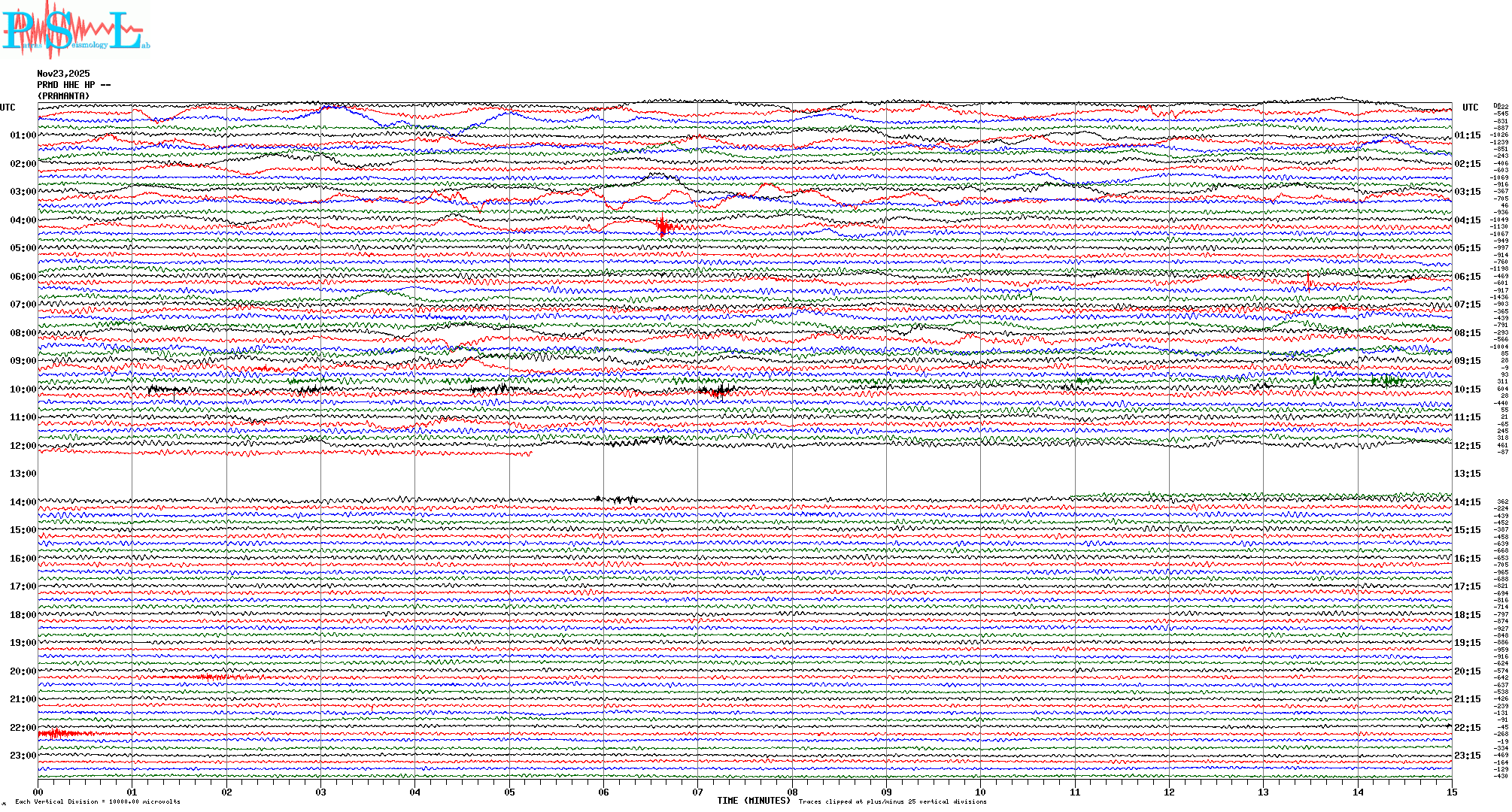Click the 22:00 hour label on left
This screenshot has width=1512, height=812.
click(x=23, y=728)
